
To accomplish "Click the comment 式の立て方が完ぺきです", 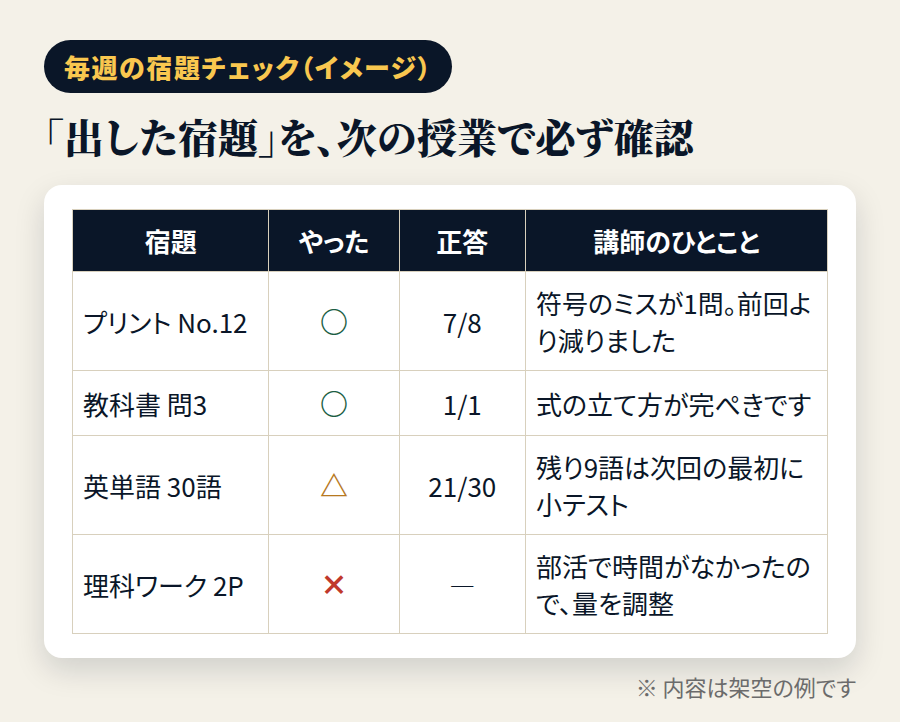I will click(673, 405).
